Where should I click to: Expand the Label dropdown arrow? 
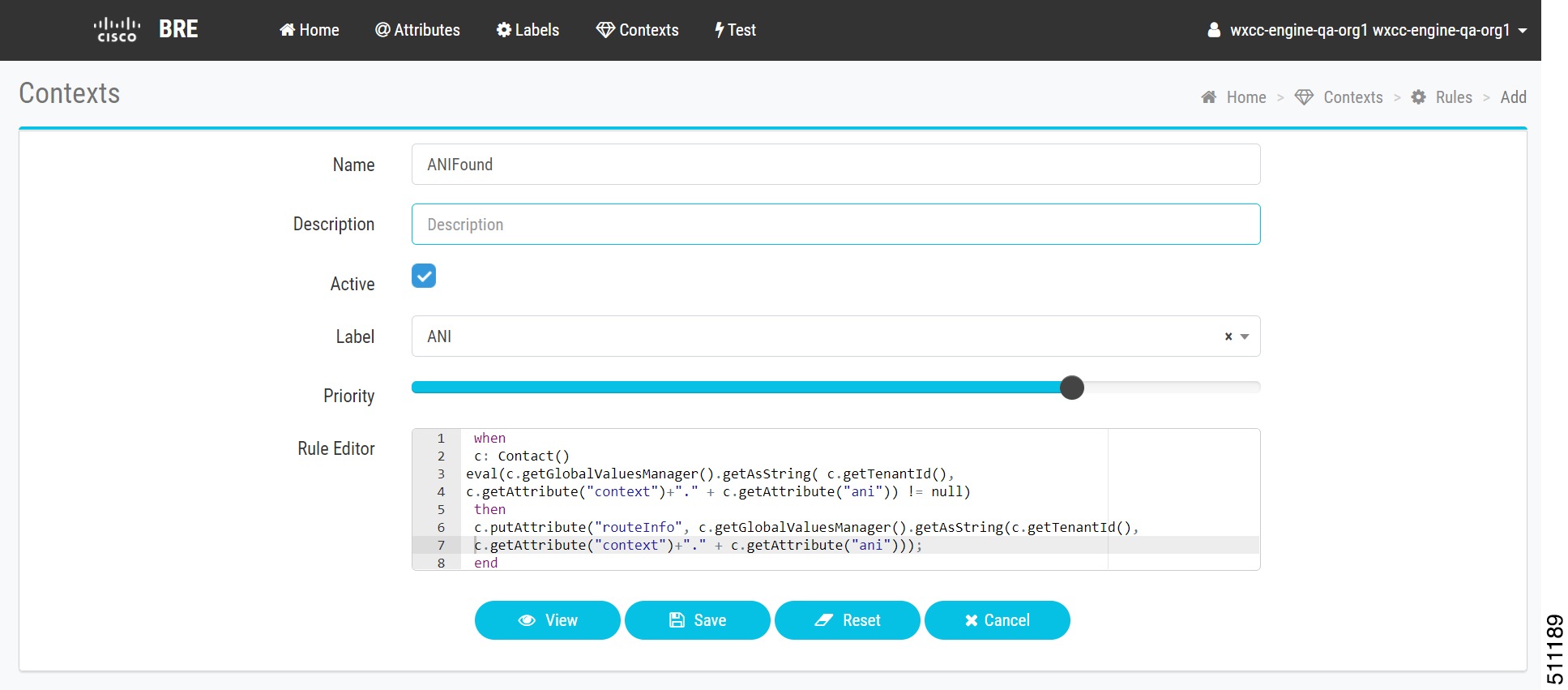1245,336
